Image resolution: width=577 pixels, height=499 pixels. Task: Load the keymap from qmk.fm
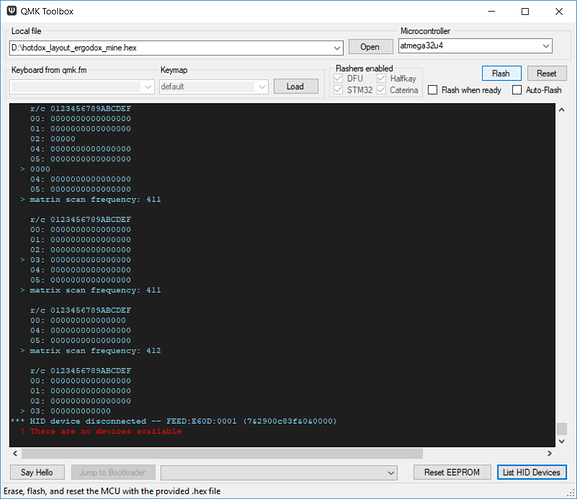(x=295, y=86)
